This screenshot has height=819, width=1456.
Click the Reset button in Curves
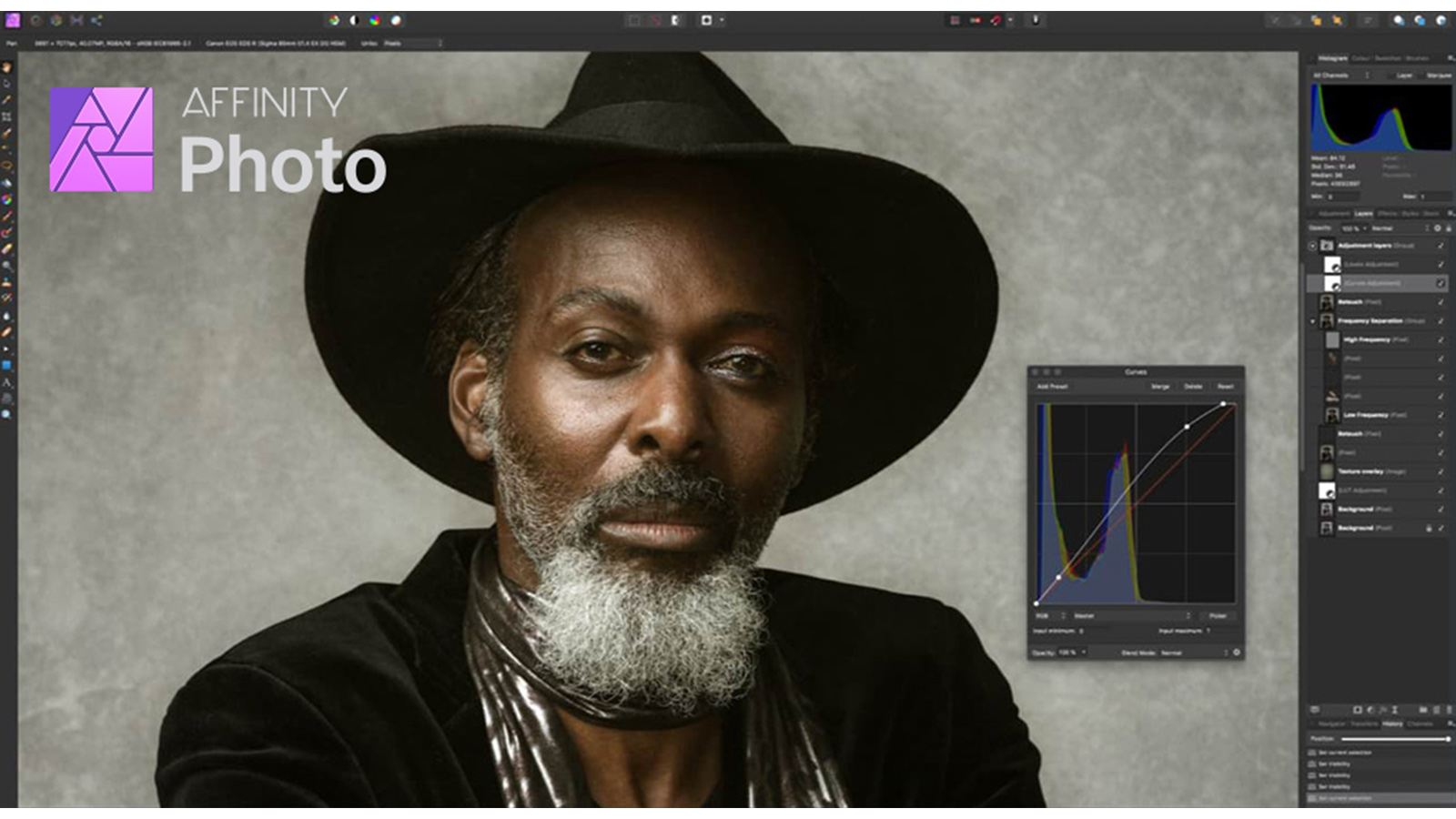(1226, 387)
